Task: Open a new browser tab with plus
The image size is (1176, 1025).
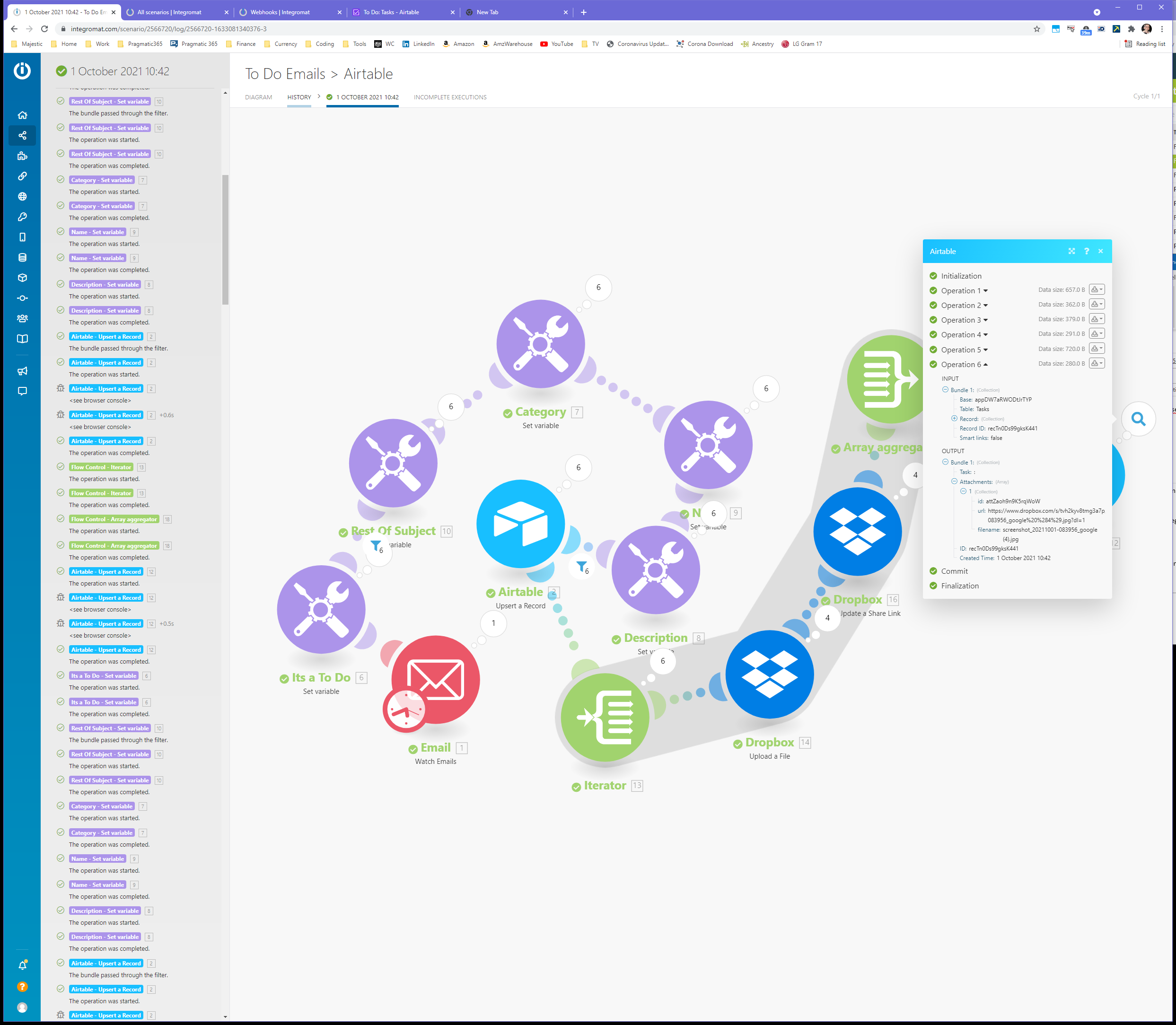Action: (x=583, y=12)
